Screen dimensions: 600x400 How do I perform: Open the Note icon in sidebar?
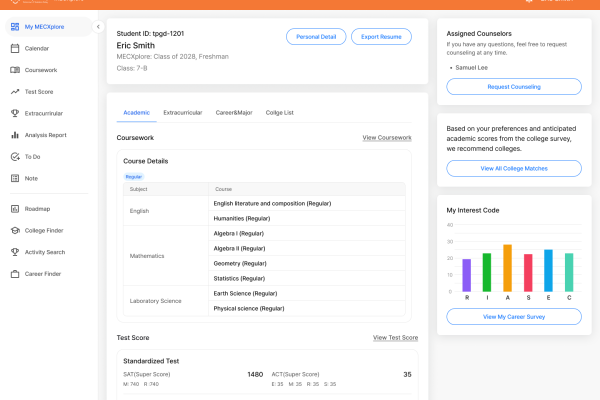[15, 178]
